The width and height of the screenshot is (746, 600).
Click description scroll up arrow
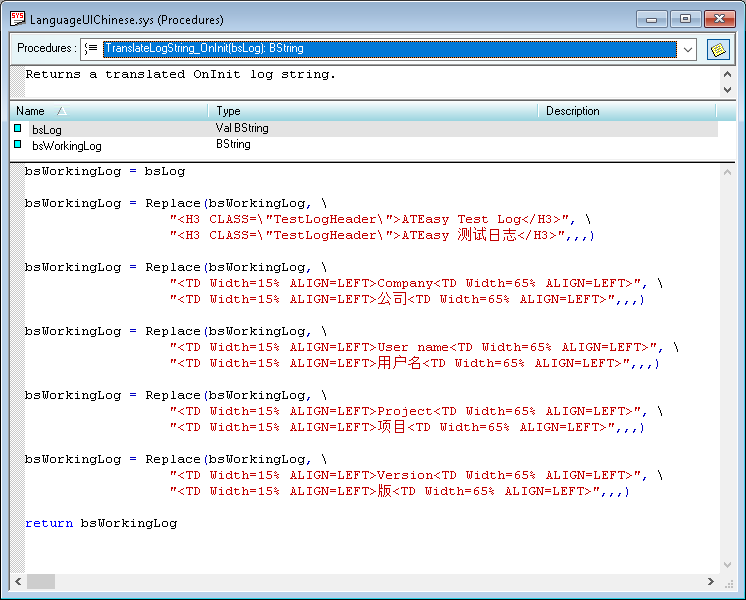(x=727, y=74)
